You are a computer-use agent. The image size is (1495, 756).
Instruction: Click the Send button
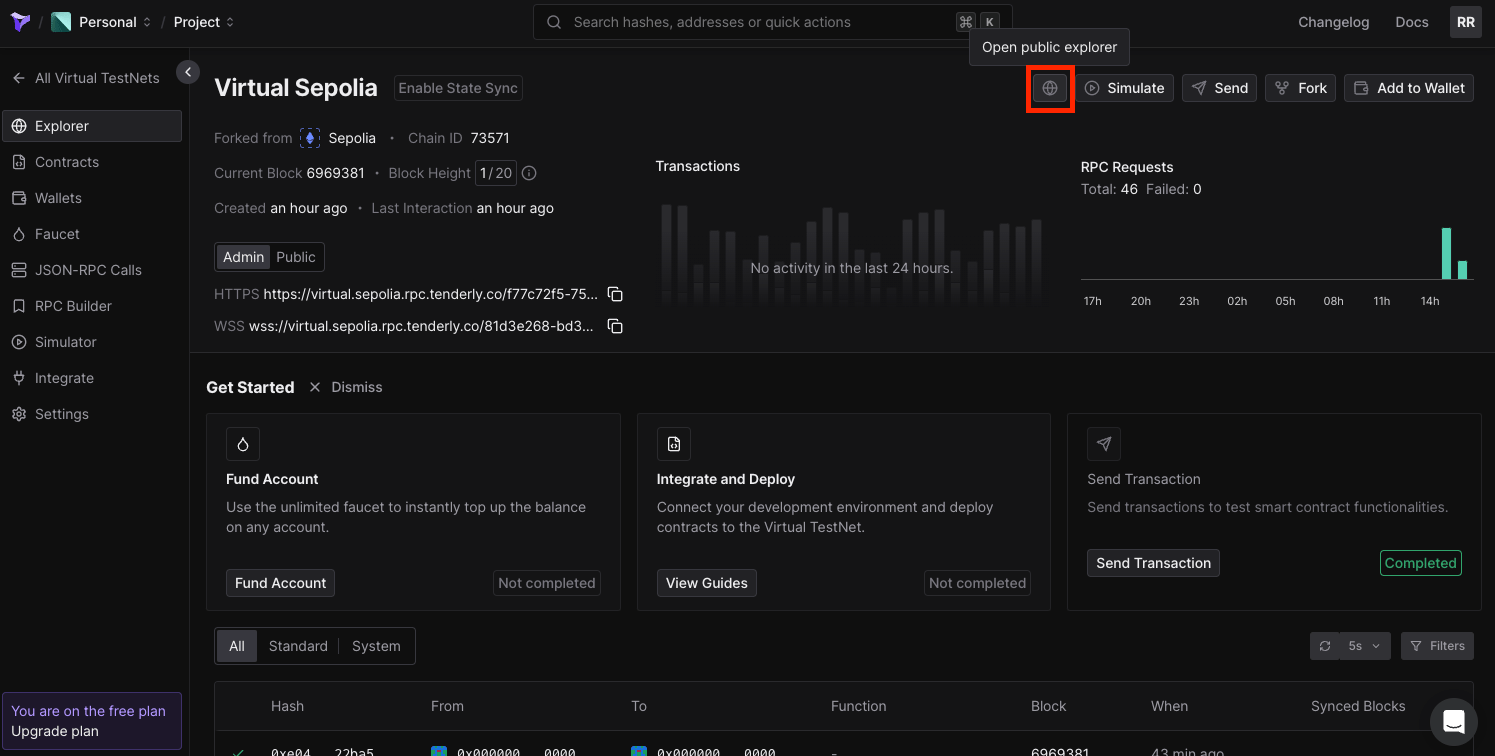point(1219,88)
